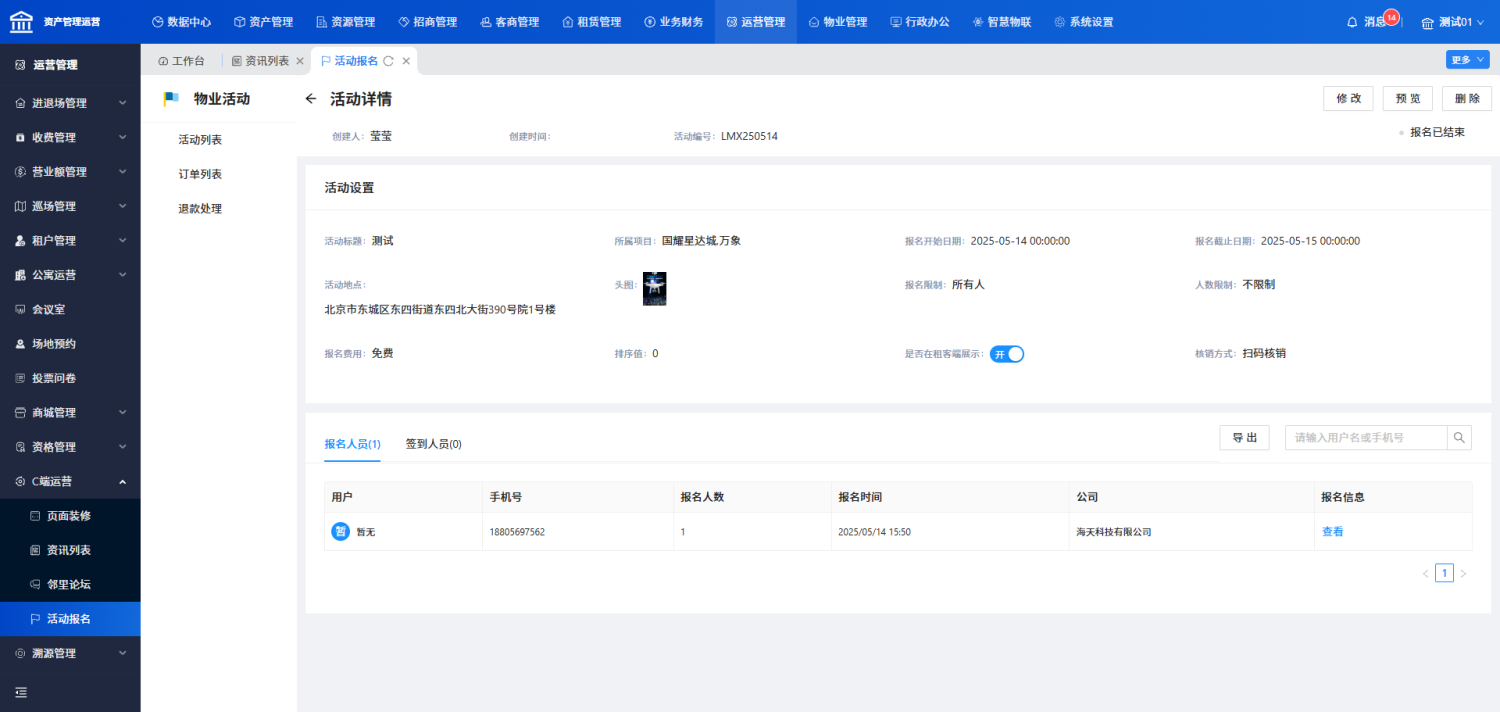This screenshot has width=1500, height=712.
Task: Collapse the C端运营 sidebar menu
Action: coord(70,481)
